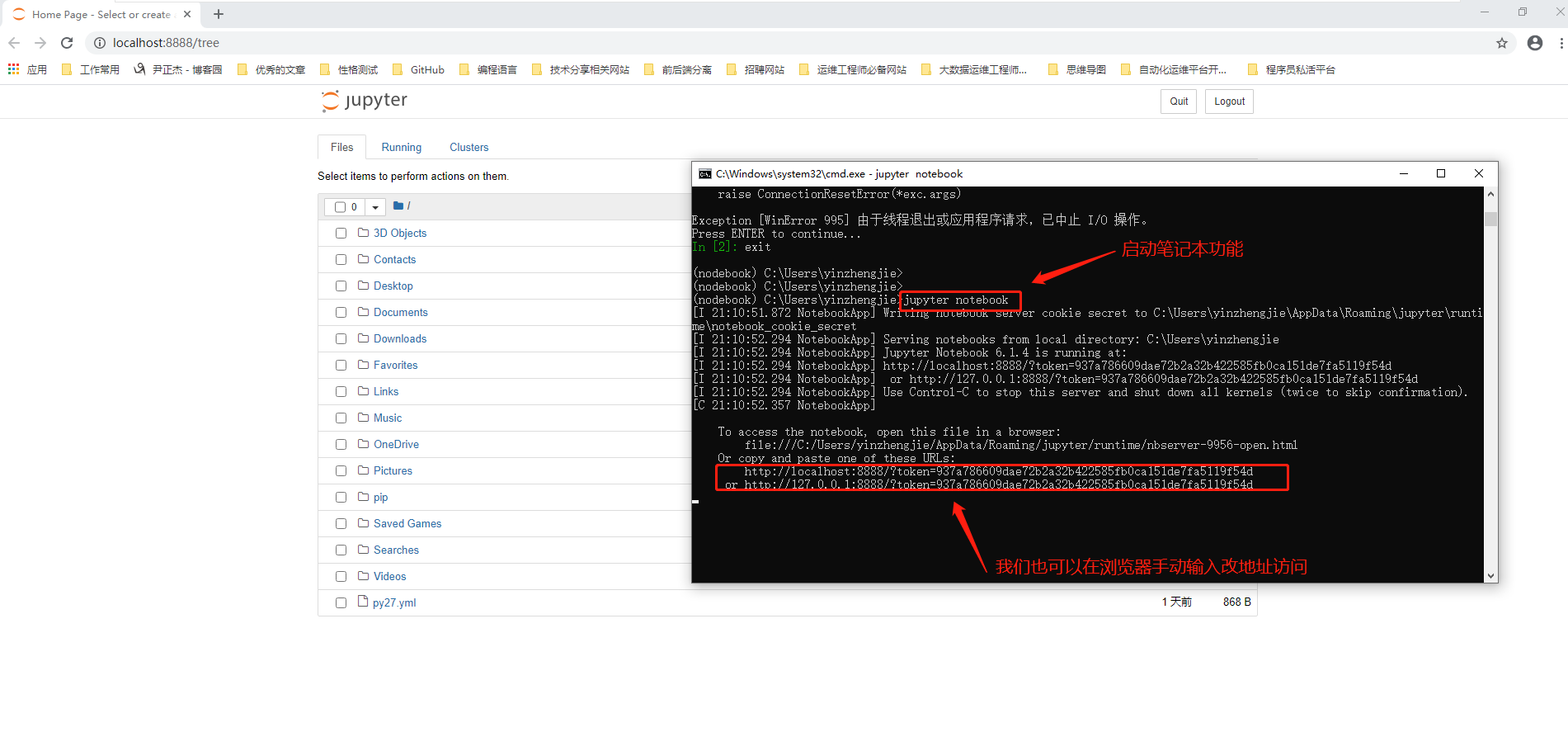This screenshot has height=751, width=1568.
Task: Open the Saved Games folder link
Action: 407,523
